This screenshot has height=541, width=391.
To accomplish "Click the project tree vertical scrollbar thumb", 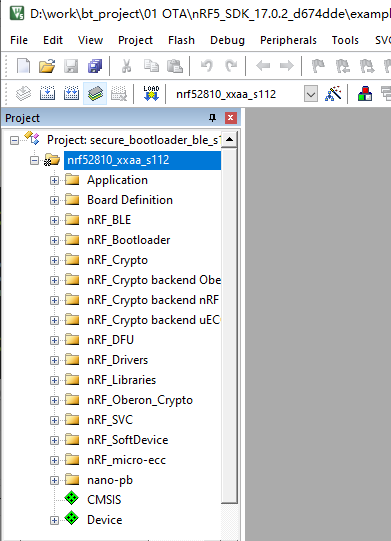I will [x=229, y=326].
